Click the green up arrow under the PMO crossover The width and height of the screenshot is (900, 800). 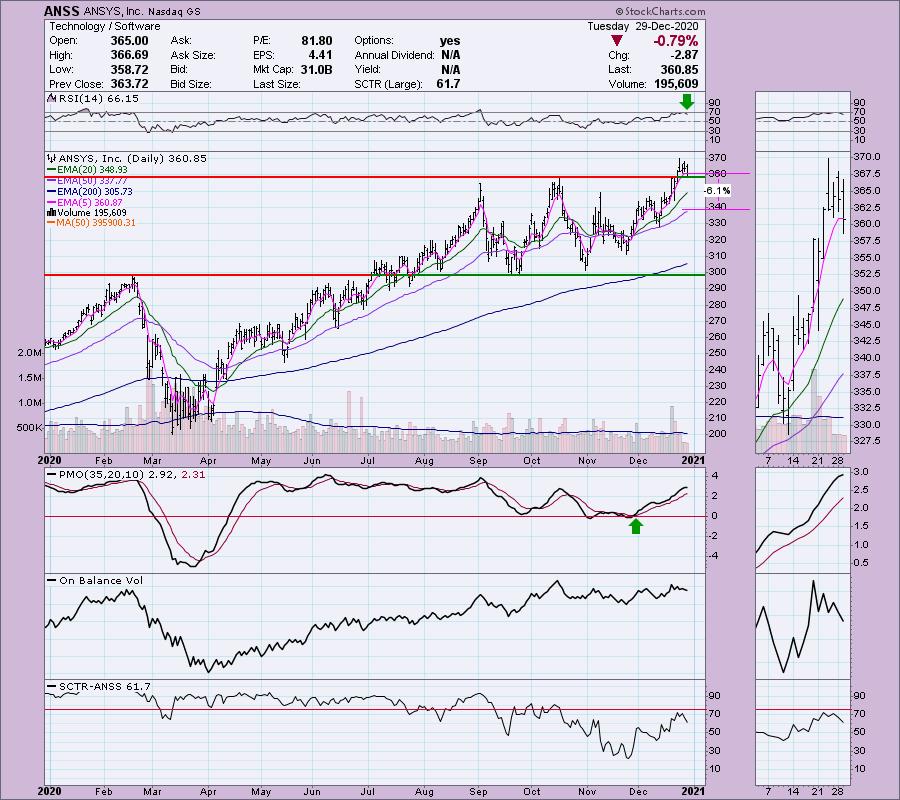click(x=635, y=526)
